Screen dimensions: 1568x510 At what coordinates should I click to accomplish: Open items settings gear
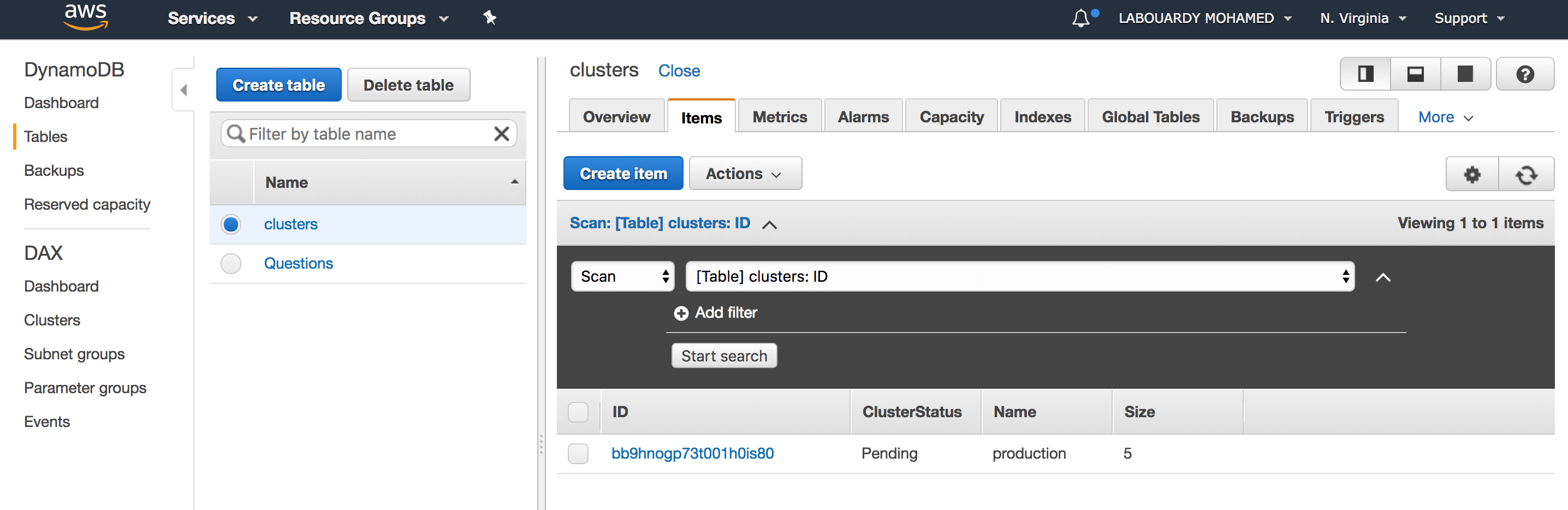(1472, 174)
